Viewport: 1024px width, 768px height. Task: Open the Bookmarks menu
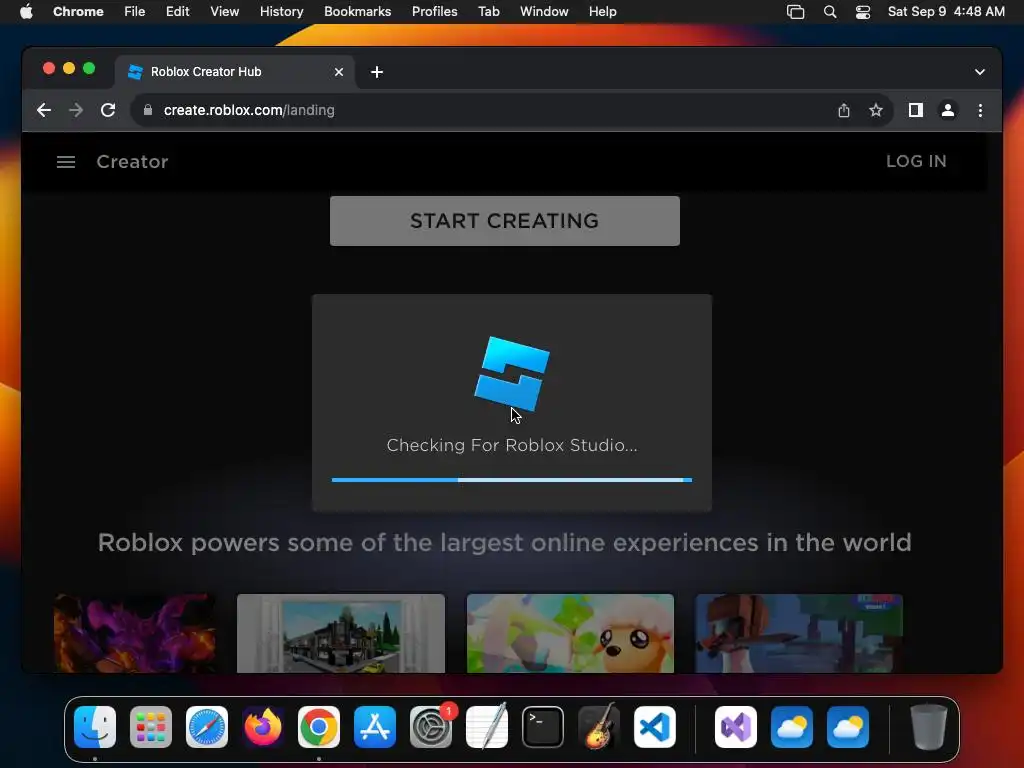[358, 12]
